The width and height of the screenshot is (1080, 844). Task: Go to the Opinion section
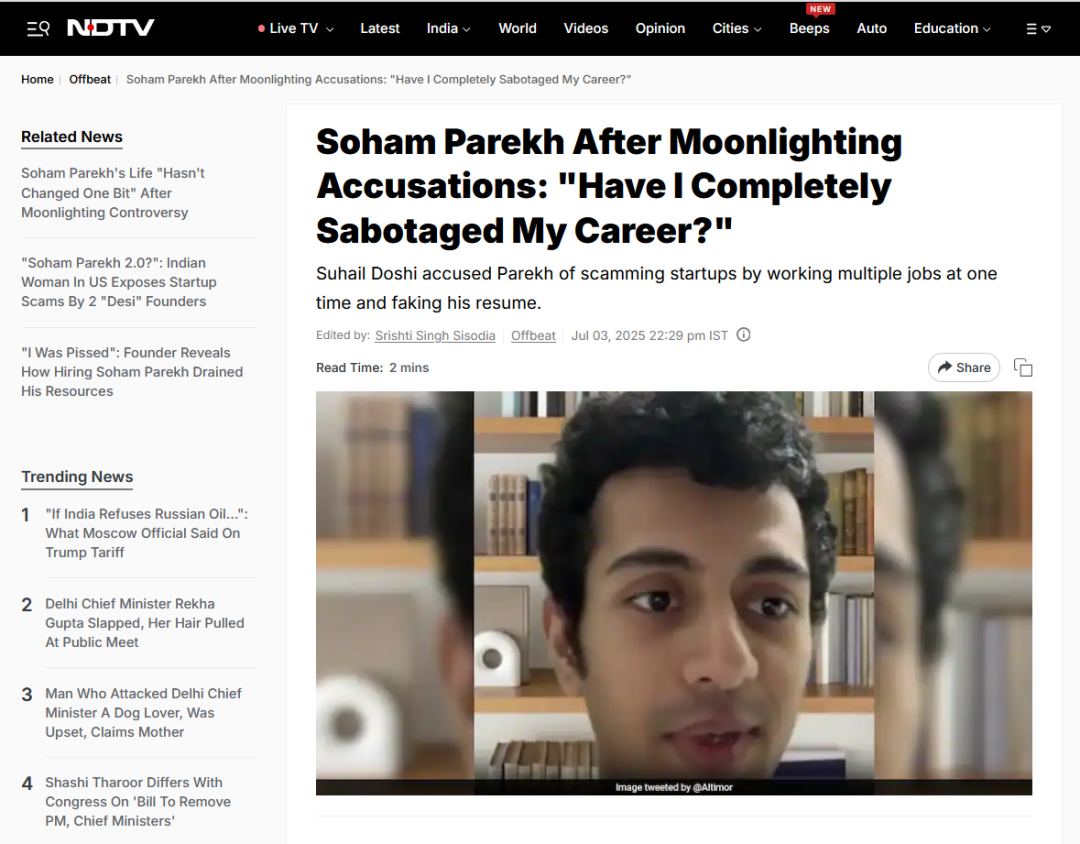point(660,28)
